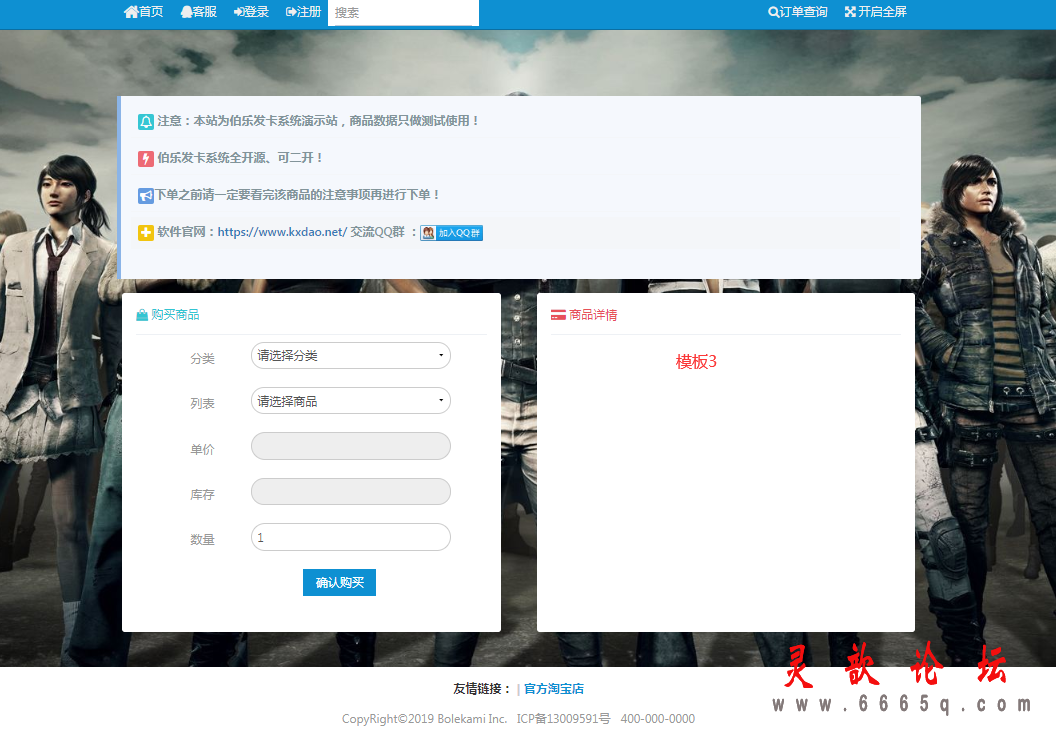Click the 单价 unit price field
Viewport: 1056px width, 730px height.
351,446
